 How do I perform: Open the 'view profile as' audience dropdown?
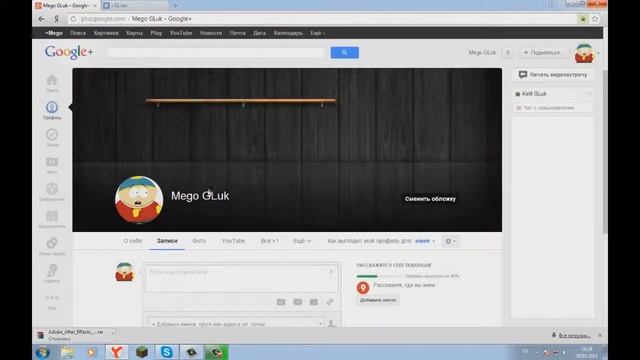(x=425, y=241)
